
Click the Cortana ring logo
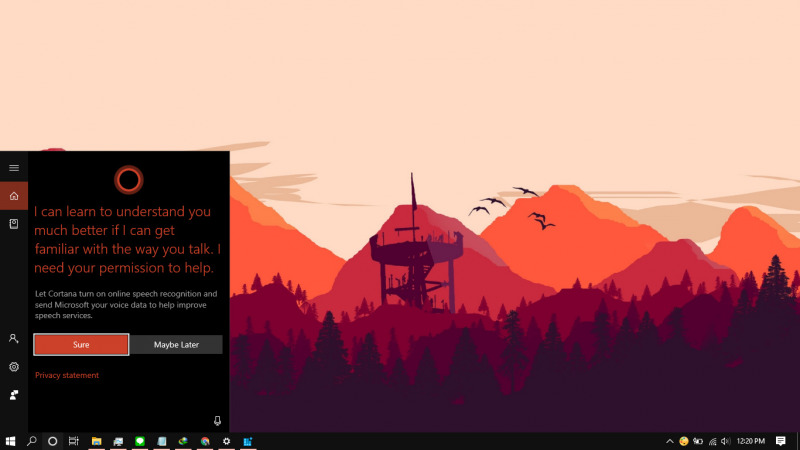pos(129,180)
